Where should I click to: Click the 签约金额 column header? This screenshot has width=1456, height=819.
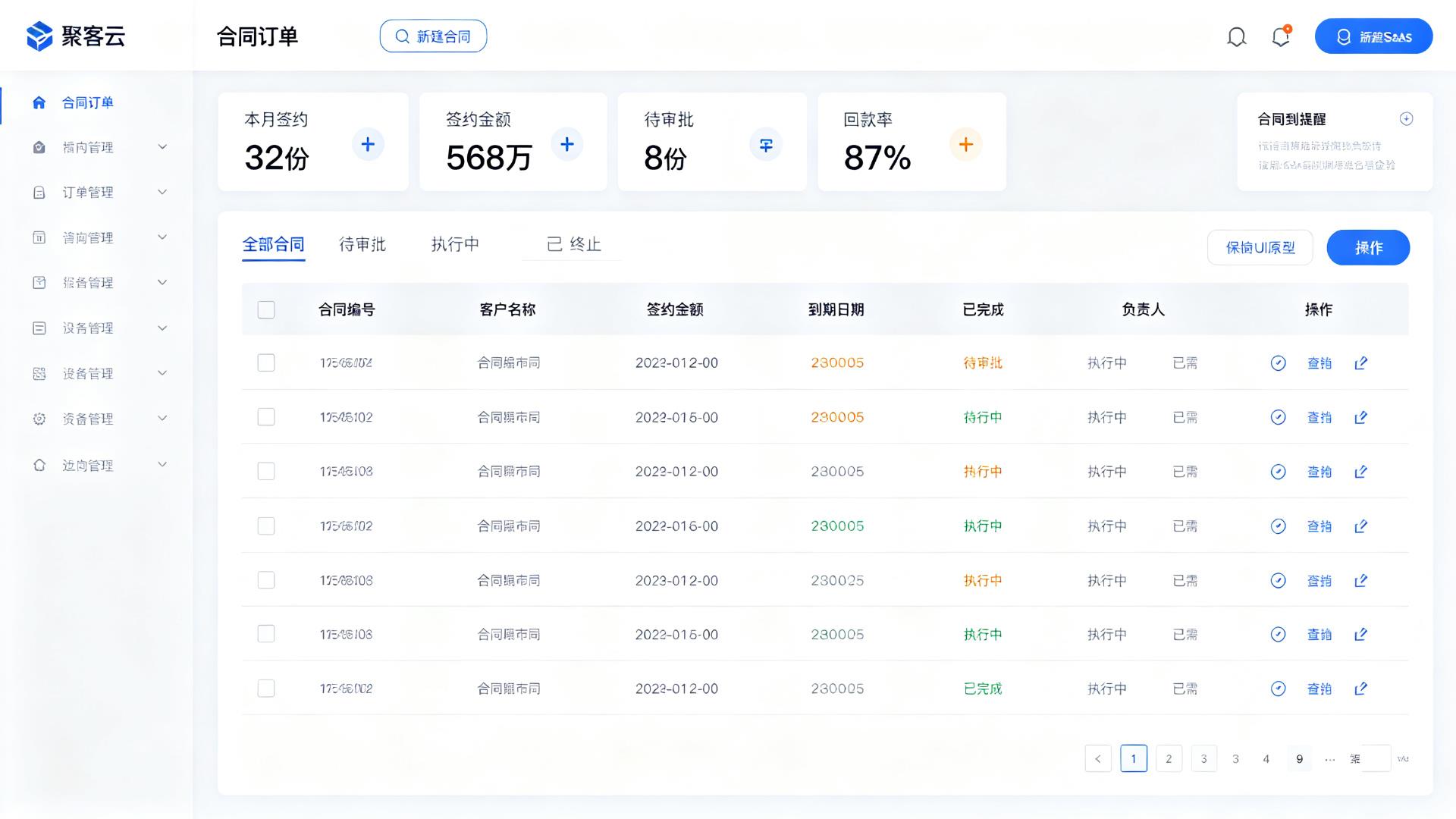point(675,309)
